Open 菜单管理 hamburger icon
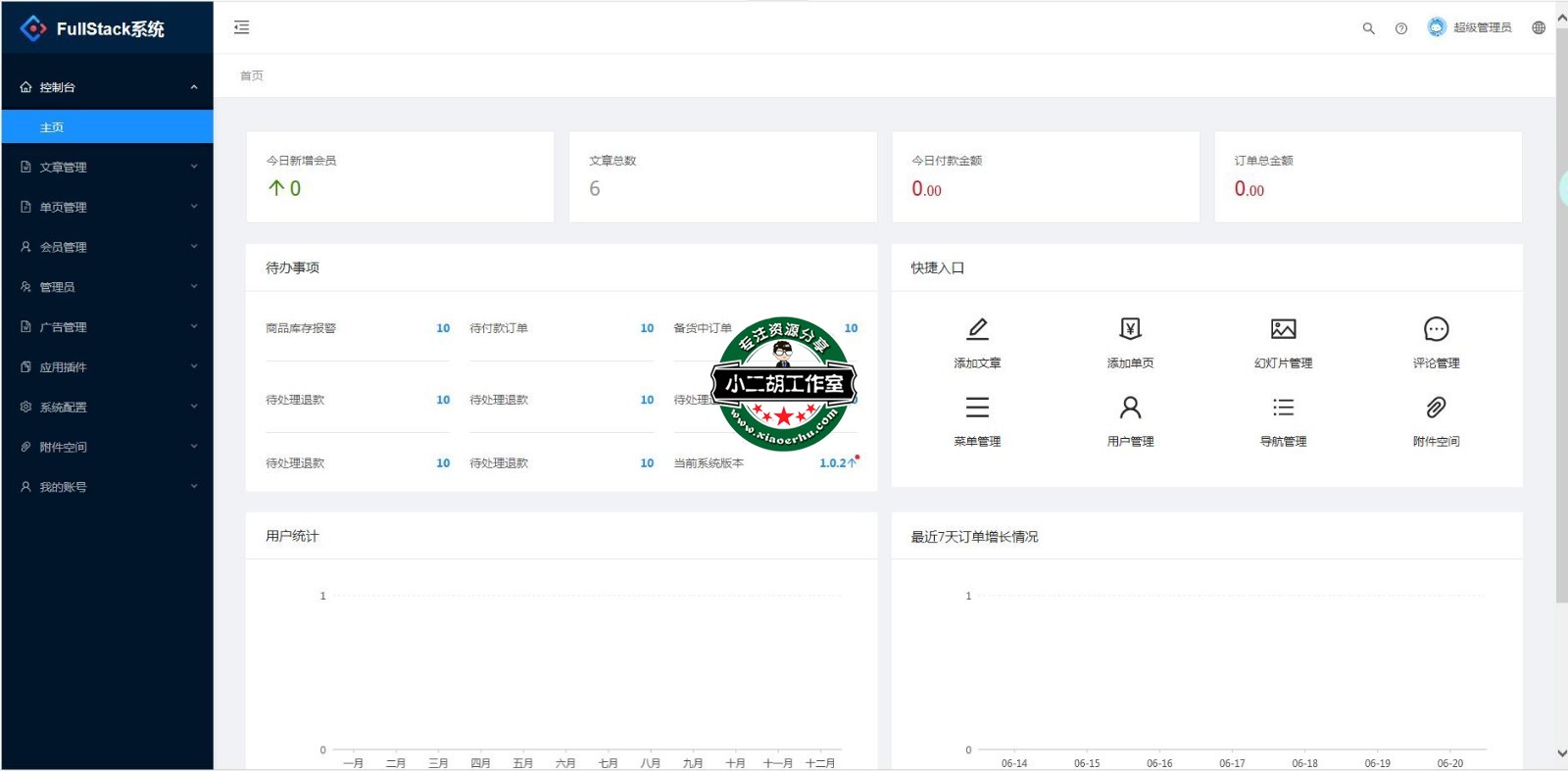This screenshot has height=771, width=1568. click(x=977, y=408)
